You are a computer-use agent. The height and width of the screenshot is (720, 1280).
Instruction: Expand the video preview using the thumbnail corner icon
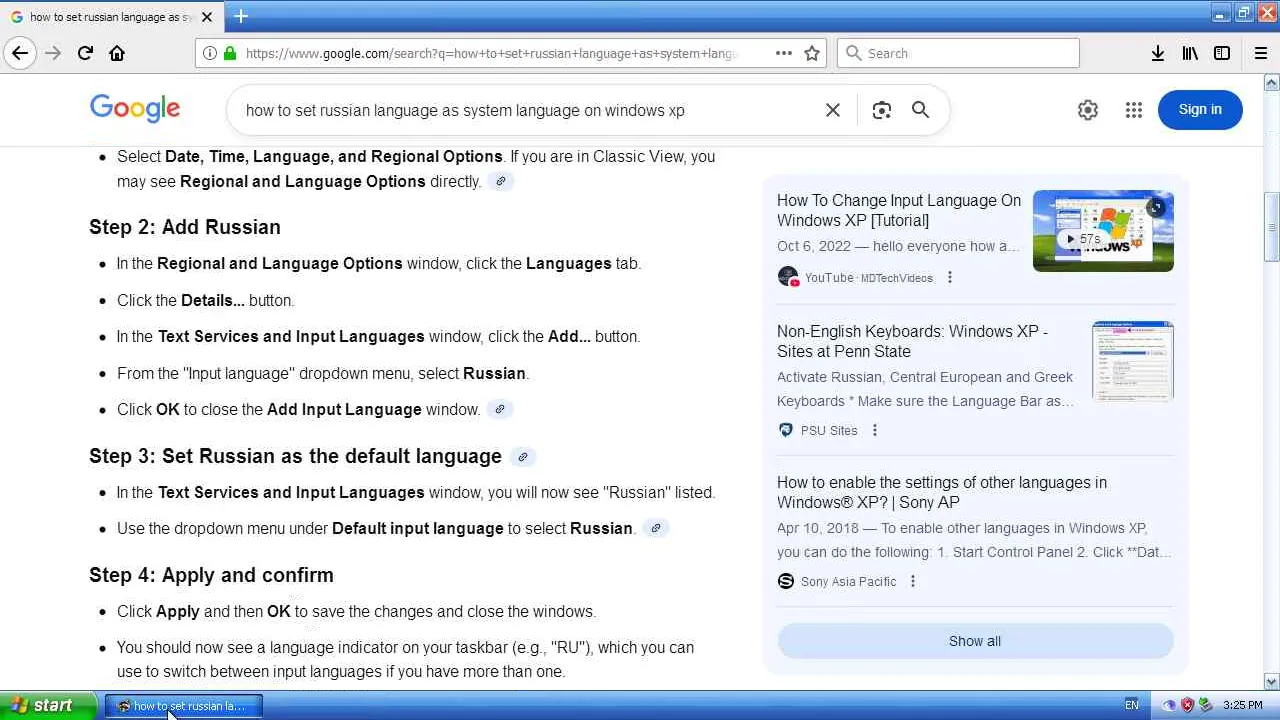coord(1156,207)
